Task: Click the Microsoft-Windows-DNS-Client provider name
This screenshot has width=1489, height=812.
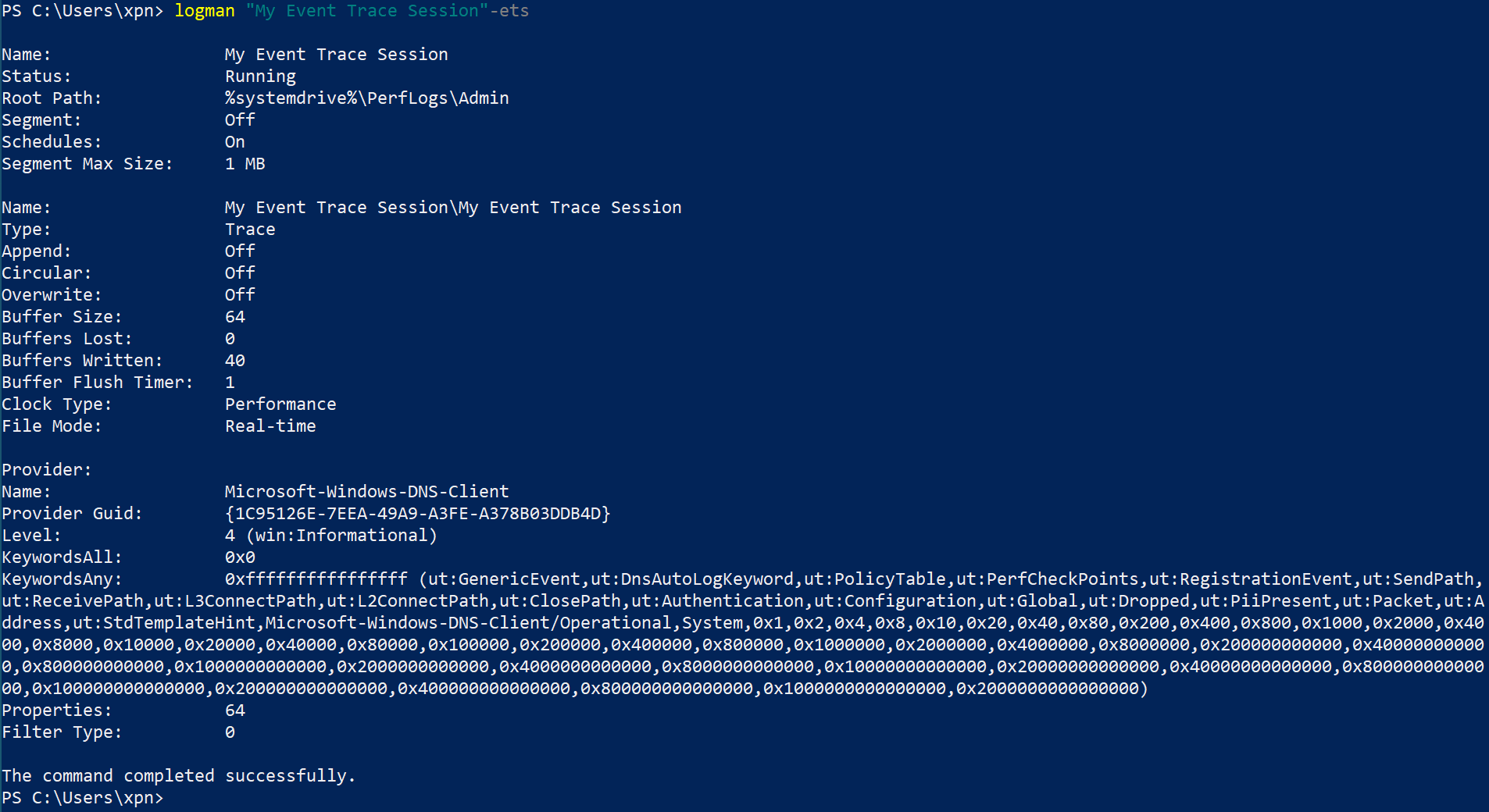Action: (x=366, y=492)
